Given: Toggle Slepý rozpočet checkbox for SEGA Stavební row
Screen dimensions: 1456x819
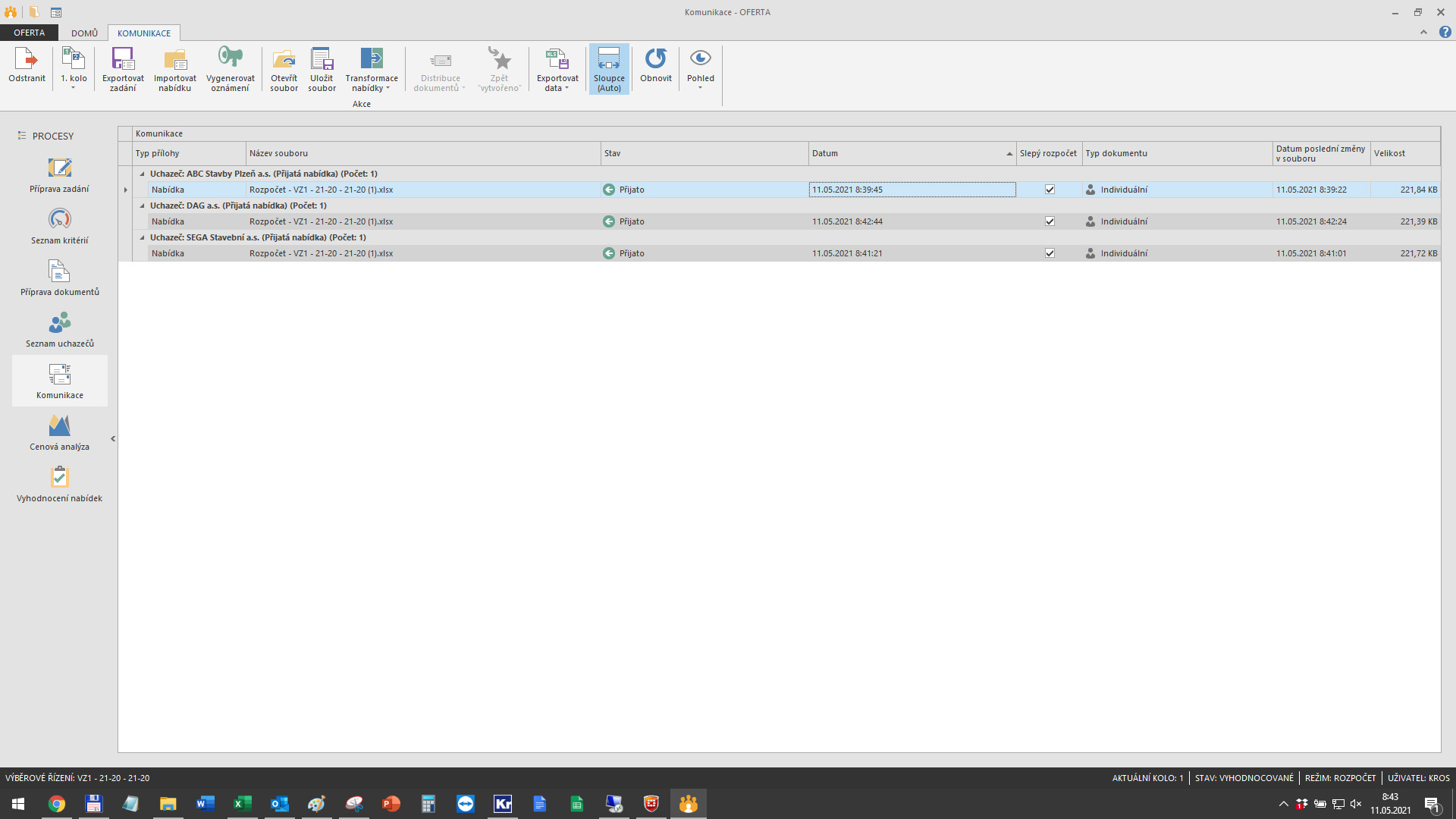Looking at the screenshot, I should [1050, 253].
